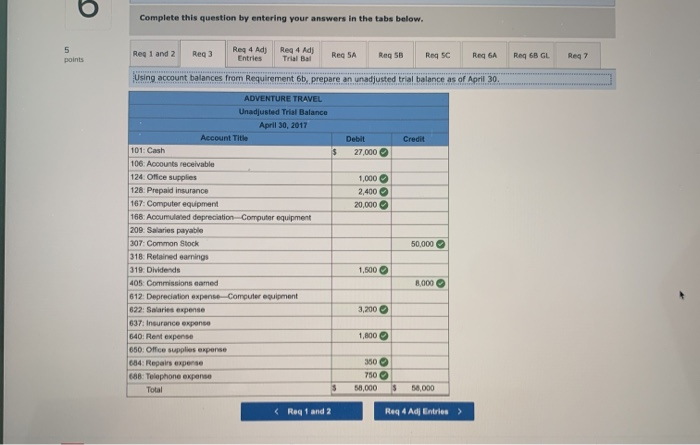This screenshot has height=445, width=700.
Task: Continue with Req 4 Adj Entries button
Action: click(x=424, y=411)
